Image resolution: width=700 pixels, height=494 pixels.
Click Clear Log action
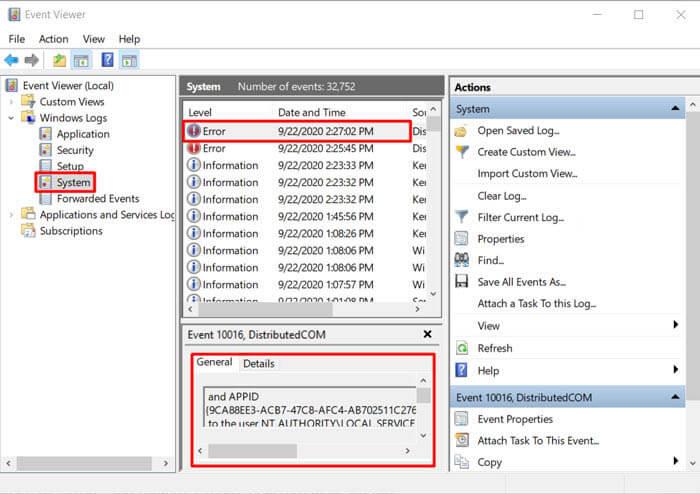(502, 196)
